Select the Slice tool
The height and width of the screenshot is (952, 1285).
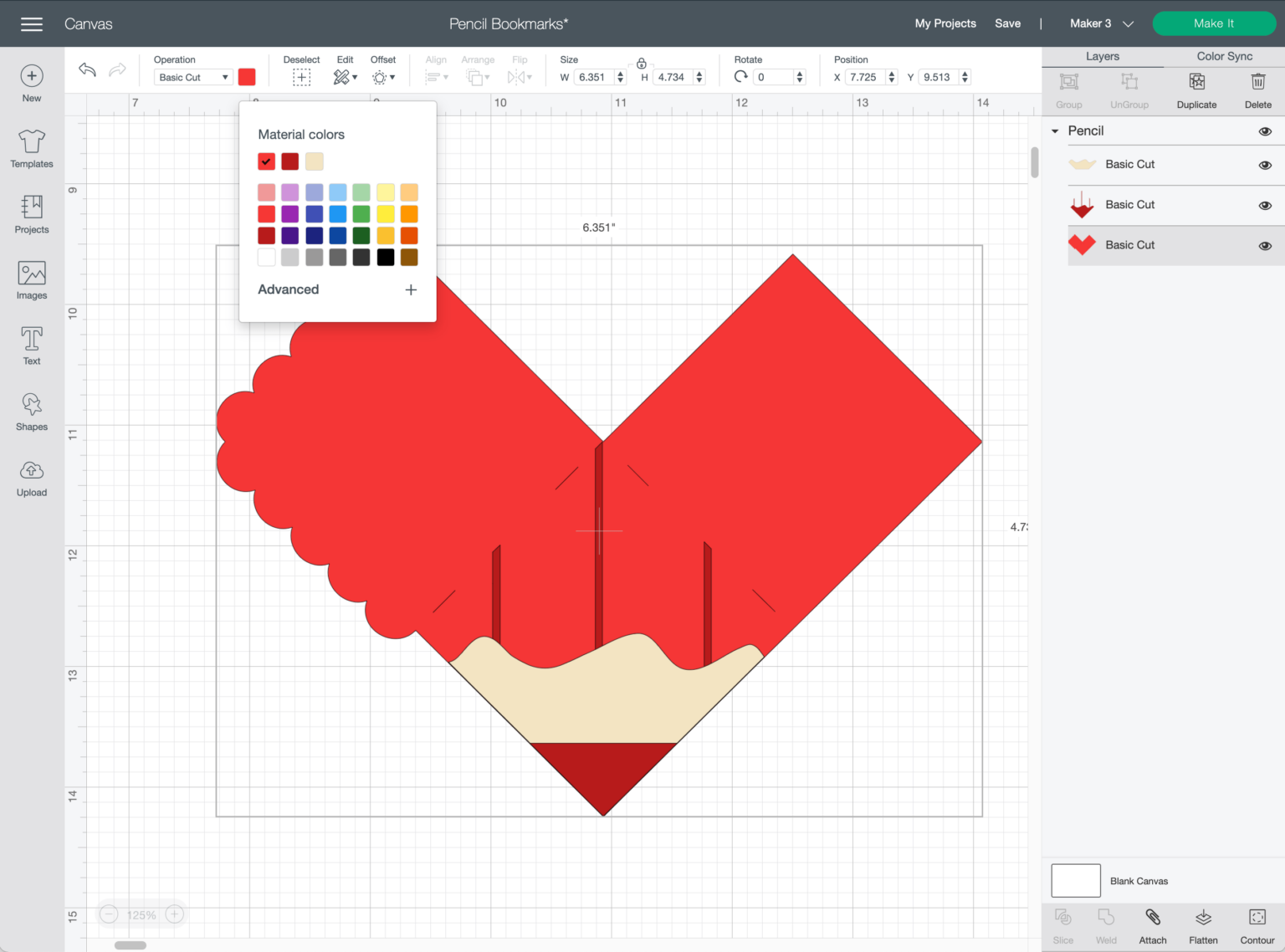point(1062,924)
